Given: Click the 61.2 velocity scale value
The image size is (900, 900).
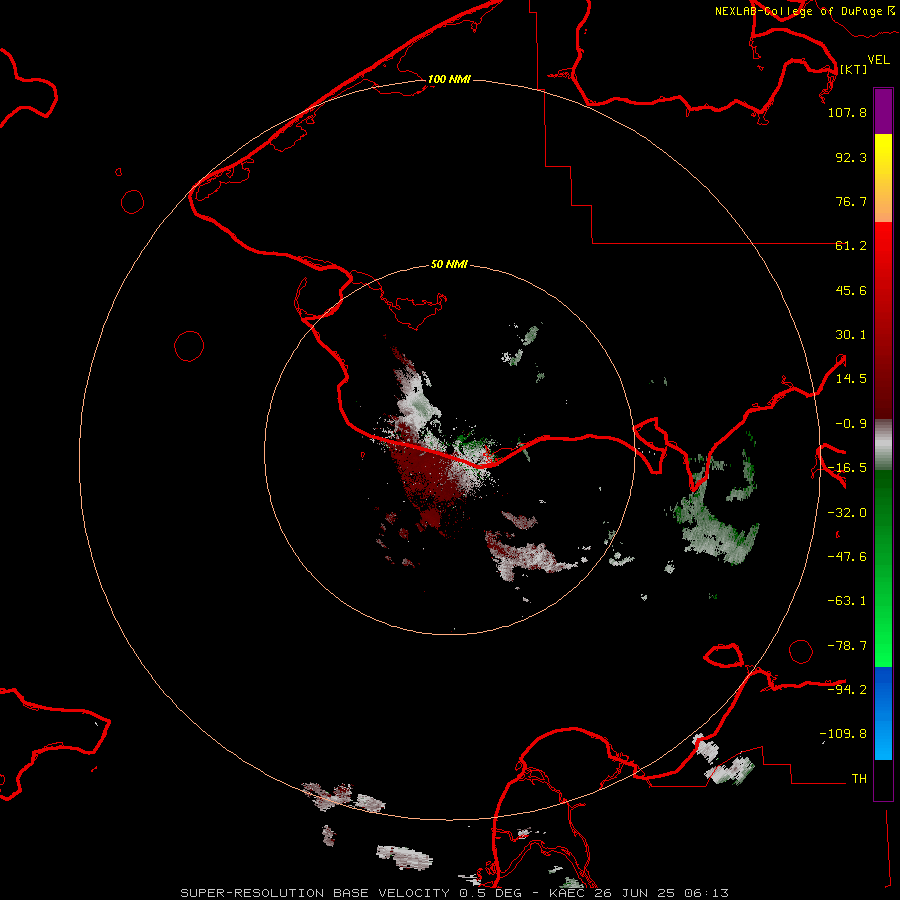Looking at the screenshot, I should pos(851,246).
